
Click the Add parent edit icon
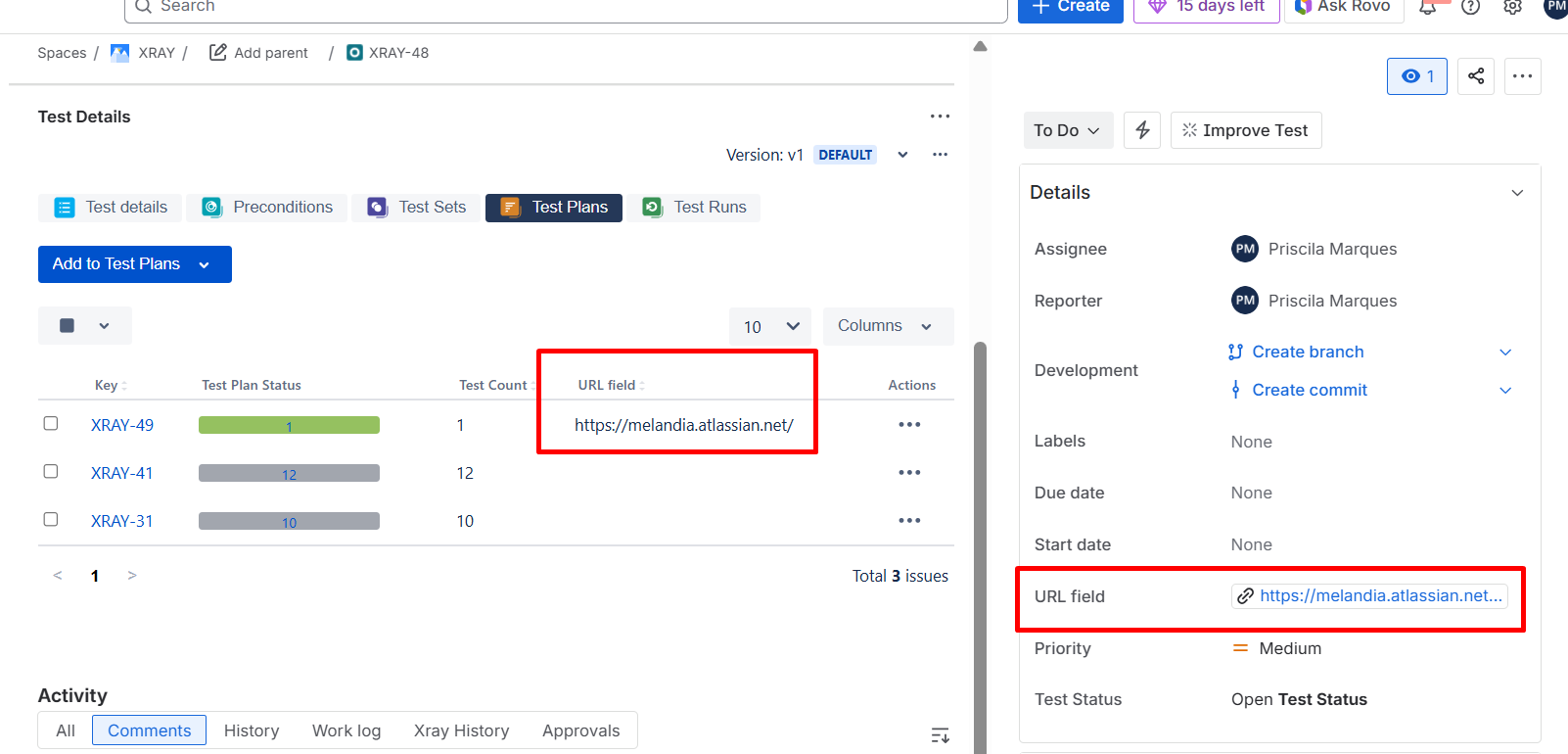[218, 53]
